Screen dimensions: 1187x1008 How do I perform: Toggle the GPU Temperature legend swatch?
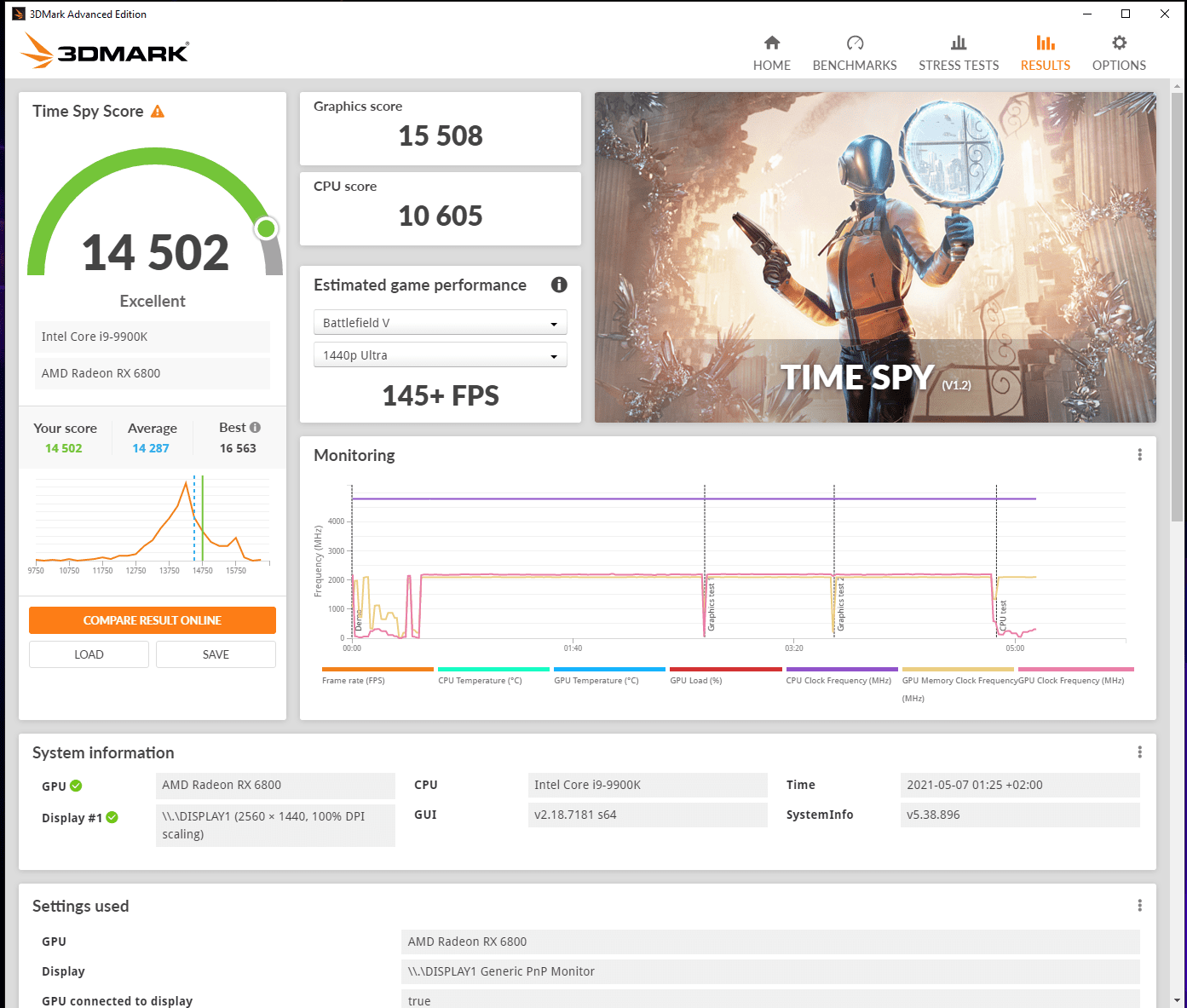click(x=609, y=670)
